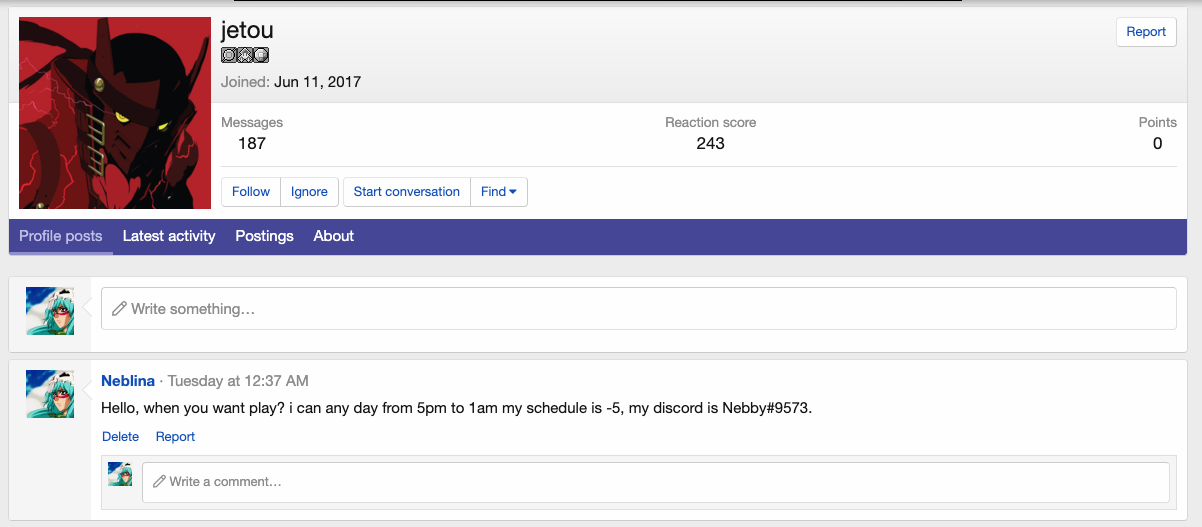Click the Write a comment field

coord(656,482)
